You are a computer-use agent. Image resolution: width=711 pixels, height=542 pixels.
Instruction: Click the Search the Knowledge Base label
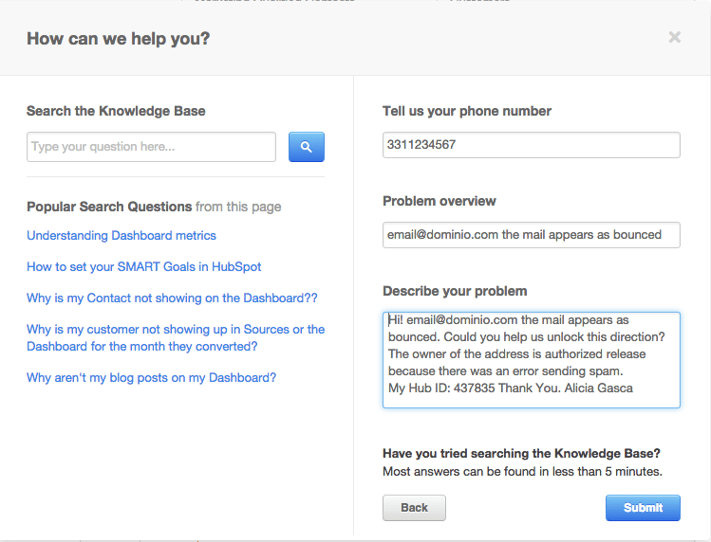point(116,111)
